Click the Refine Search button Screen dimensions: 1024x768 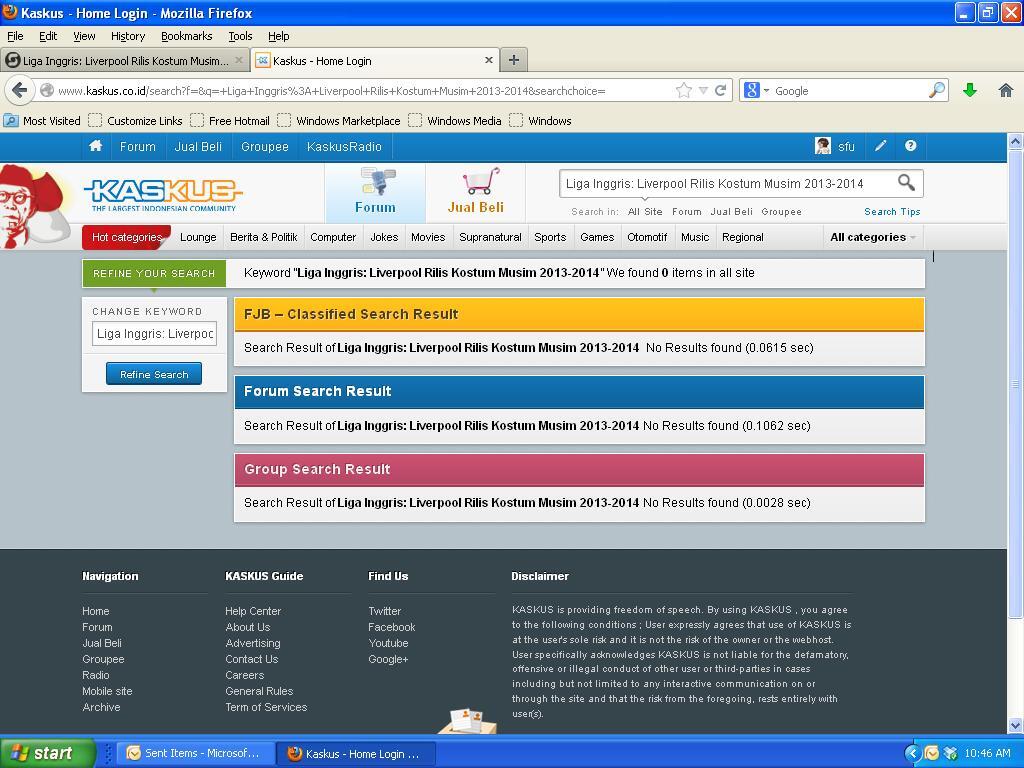(154, 374)
